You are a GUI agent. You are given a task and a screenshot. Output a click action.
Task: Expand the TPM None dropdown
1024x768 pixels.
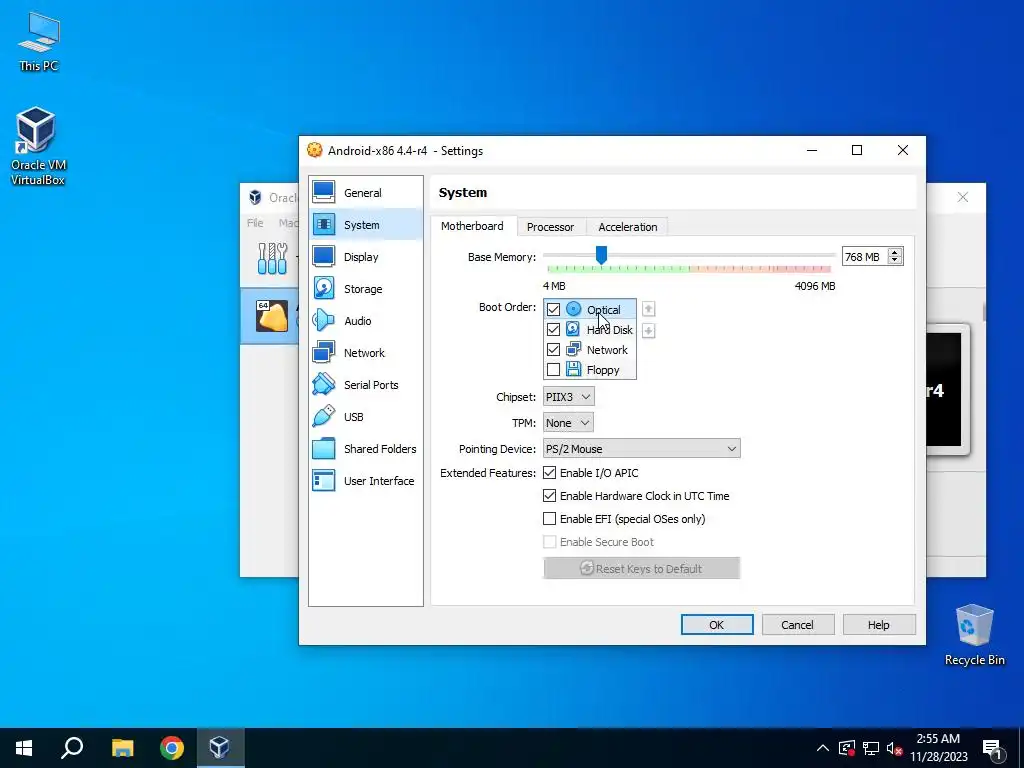(568, 423)
